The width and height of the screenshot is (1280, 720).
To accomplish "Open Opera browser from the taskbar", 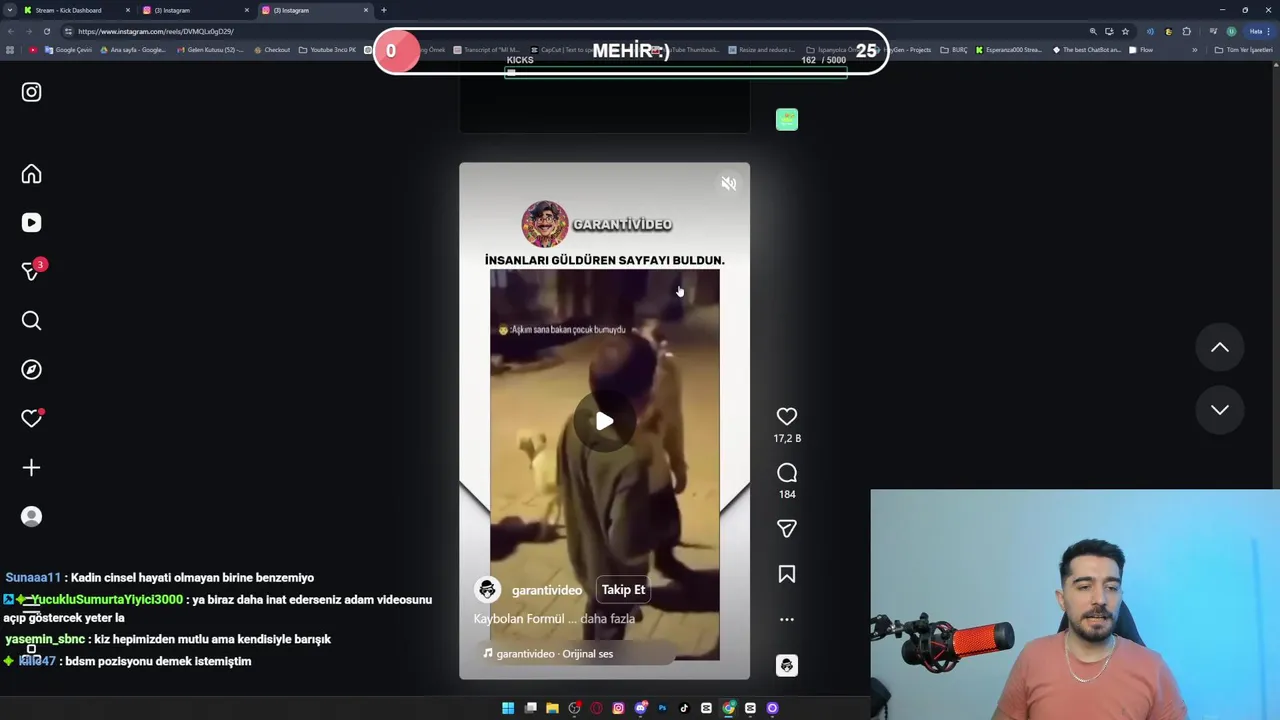I will (x=596, y=708).
